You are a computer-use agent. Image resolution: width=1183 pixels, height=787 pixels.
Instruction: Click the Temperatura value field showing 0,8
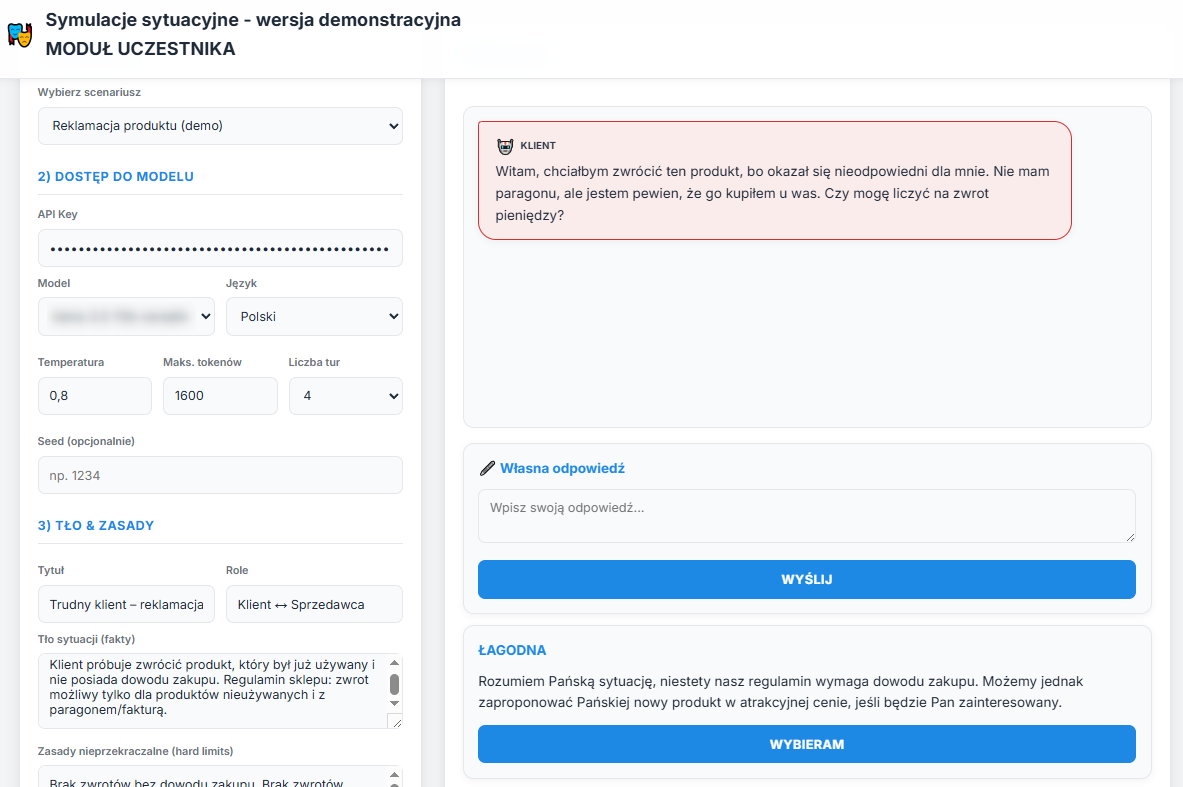(x=94, y=396)
